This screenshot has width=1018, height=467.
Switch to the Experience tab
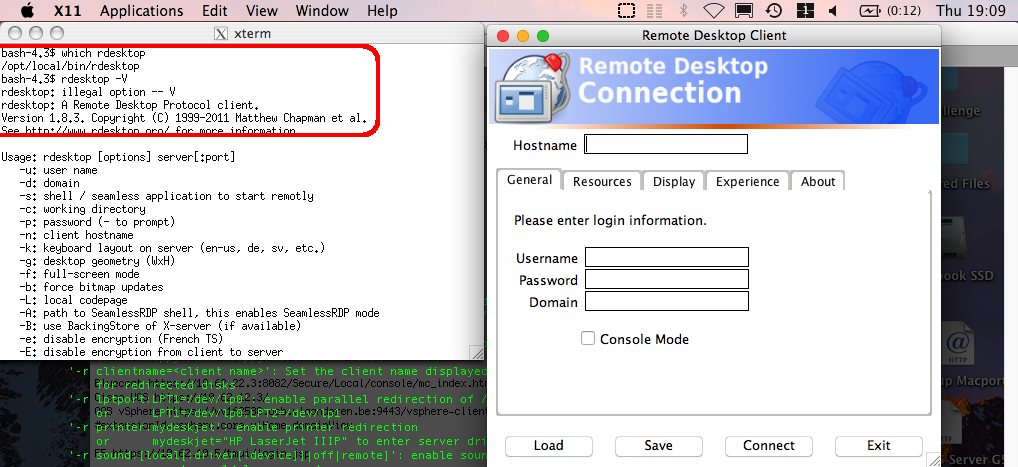(x=747, y=181)
